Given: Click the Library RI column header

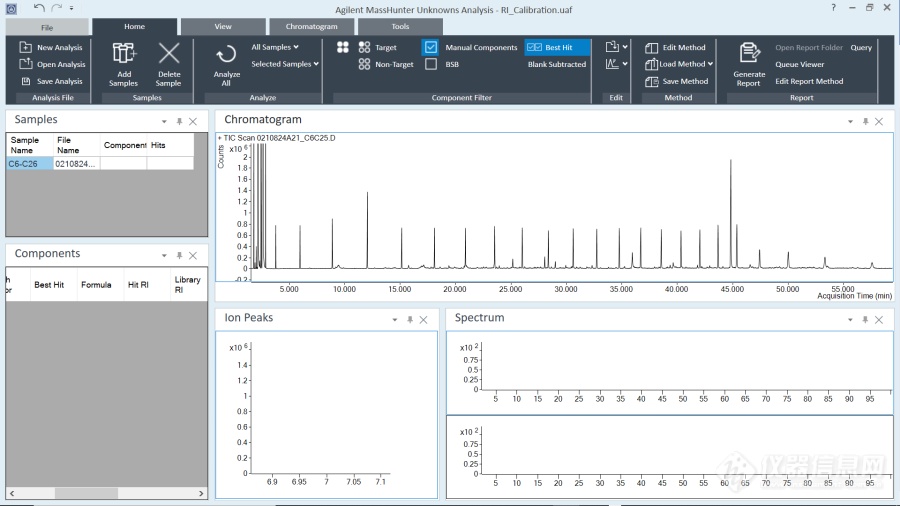Looking at the screenshot, I should tap(188, 285).
